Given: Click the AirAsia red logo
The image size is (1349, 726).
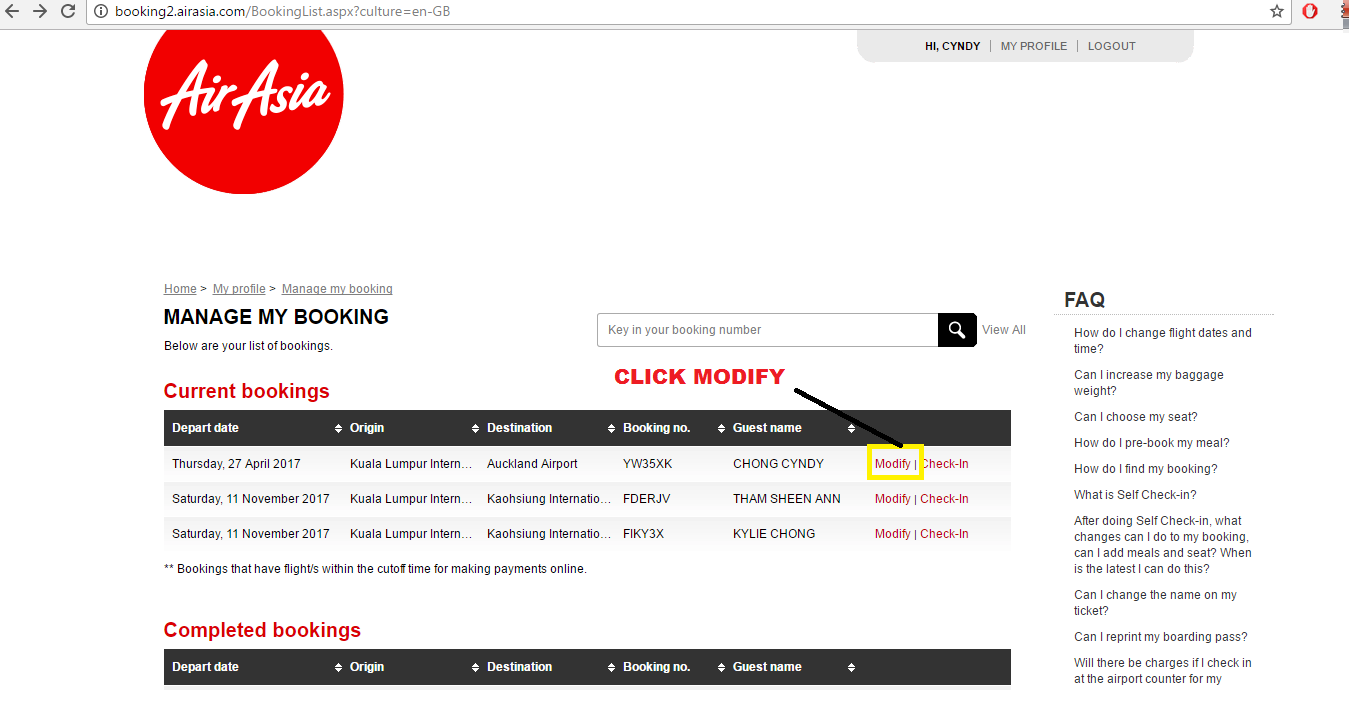Looking at the screenshot, I should (x=243, y=95).
